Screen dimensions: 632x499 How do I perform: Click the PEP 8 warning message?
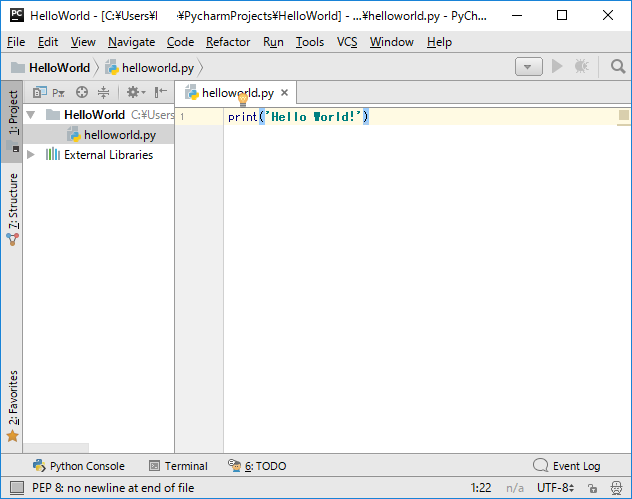coord(113,488)
